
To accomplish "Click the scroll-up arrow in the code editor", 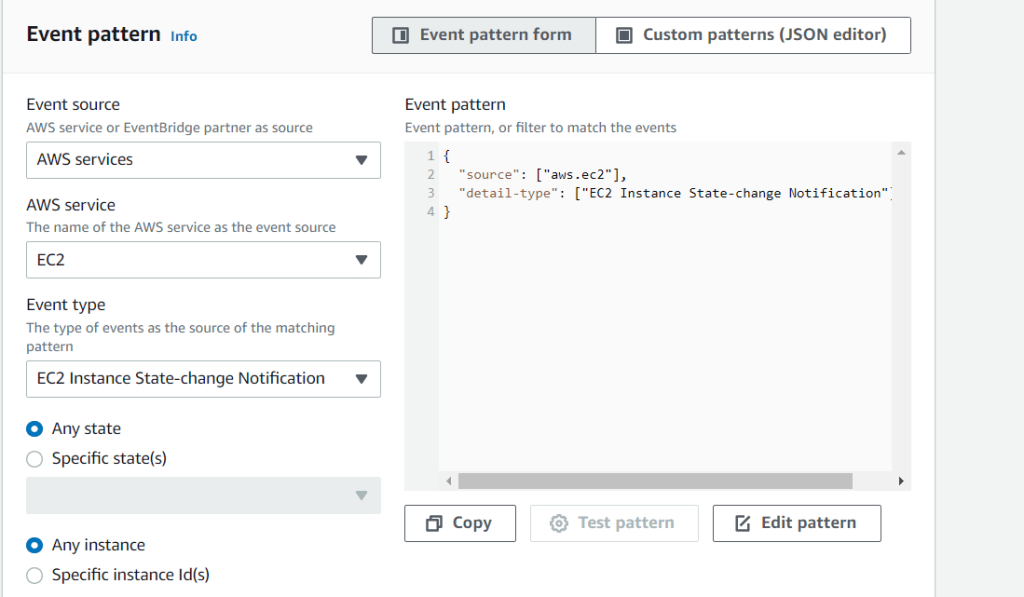I will 901,153.
